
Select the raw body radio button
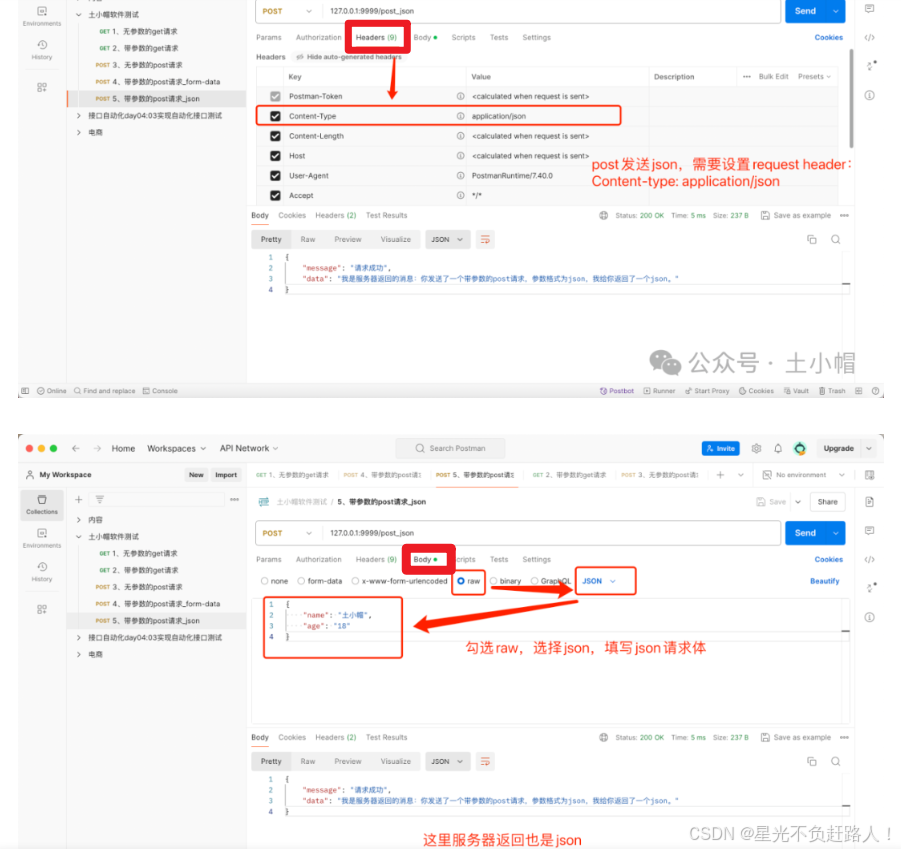point(461,581)
